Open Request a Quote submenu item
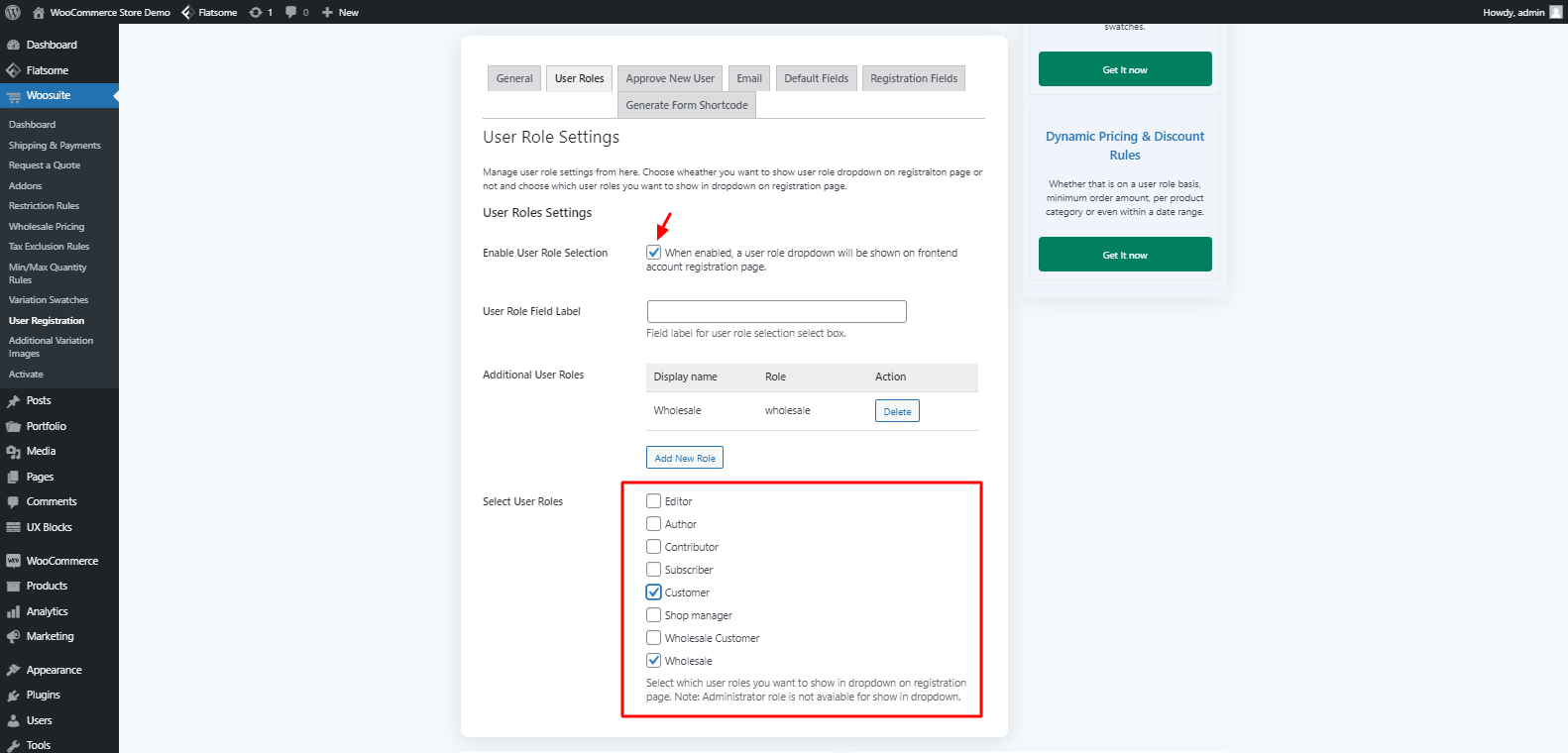Viewport: 1568px width, 753px height. pyautogui.click(x=45, y=165)
